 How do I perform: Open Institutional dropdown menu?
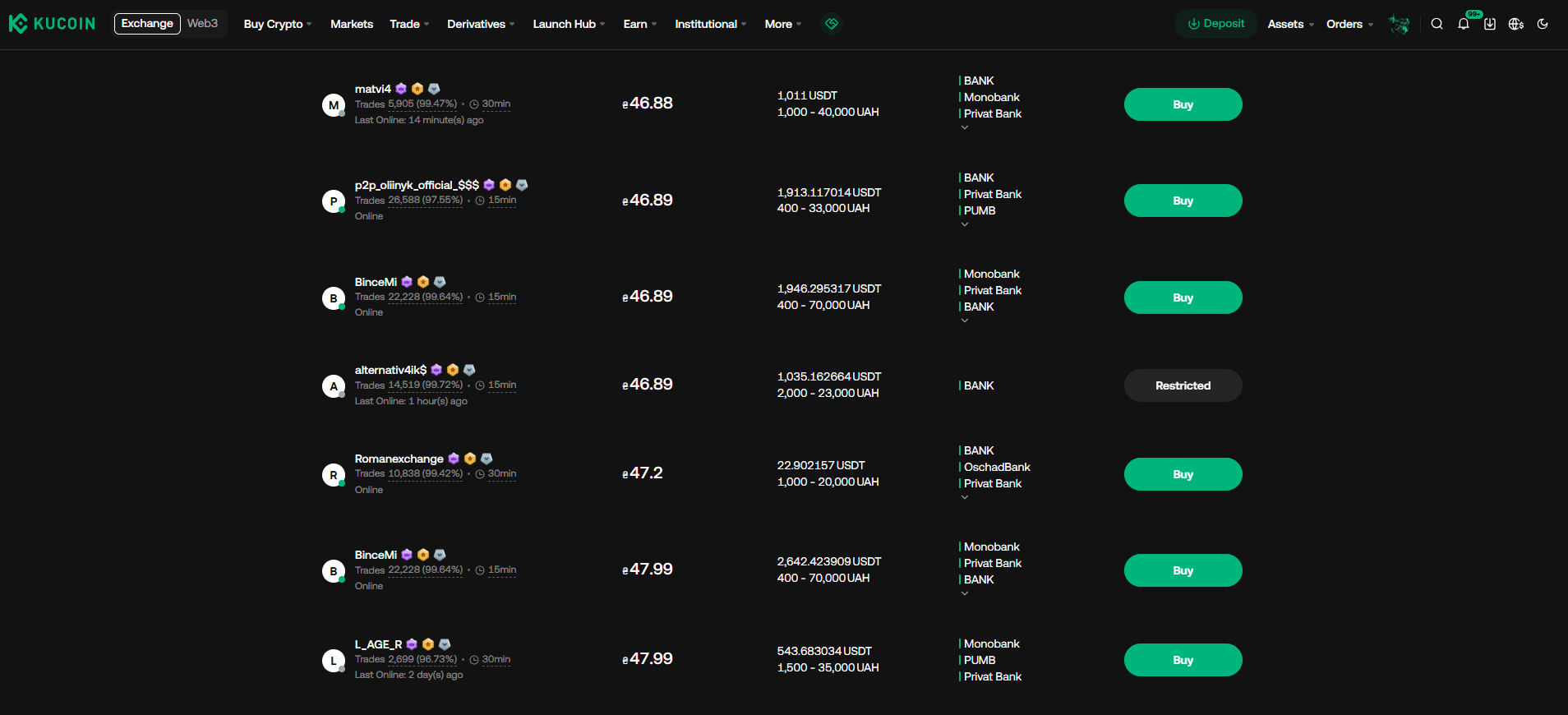[x=711, y=24]
